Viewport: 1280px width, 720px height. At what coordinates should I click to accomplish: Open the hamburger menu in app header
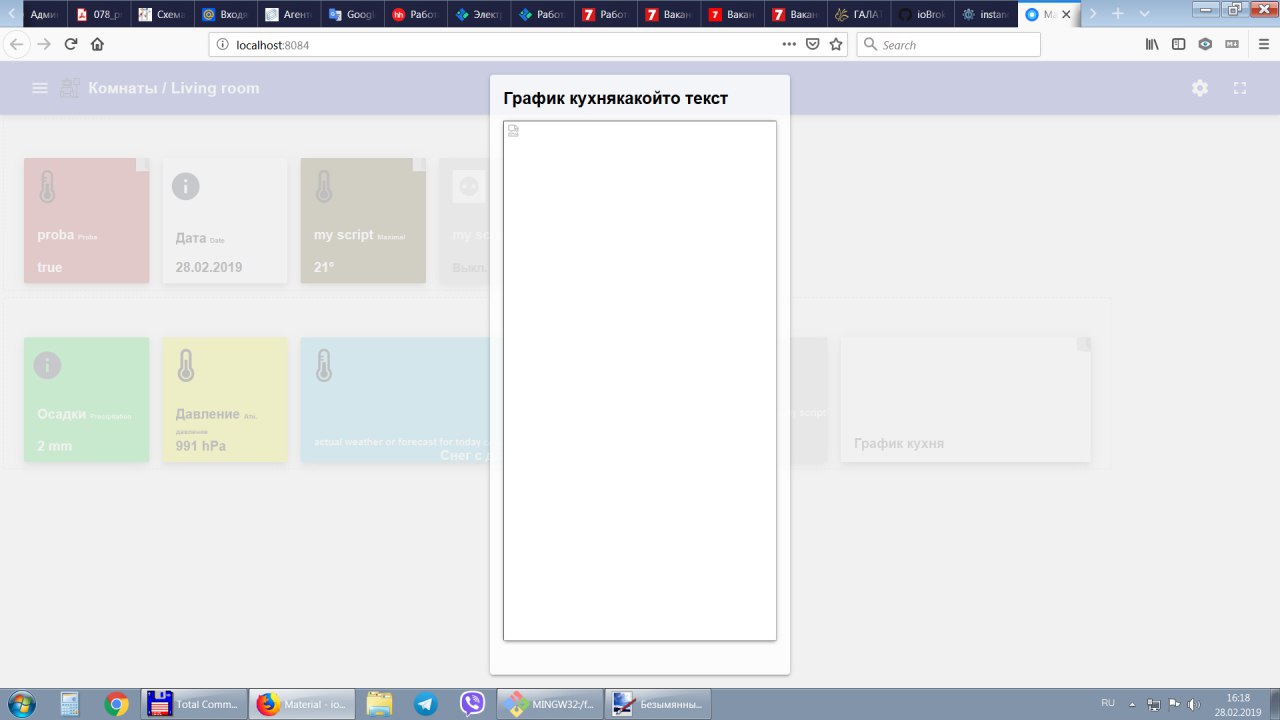point(40,88)
